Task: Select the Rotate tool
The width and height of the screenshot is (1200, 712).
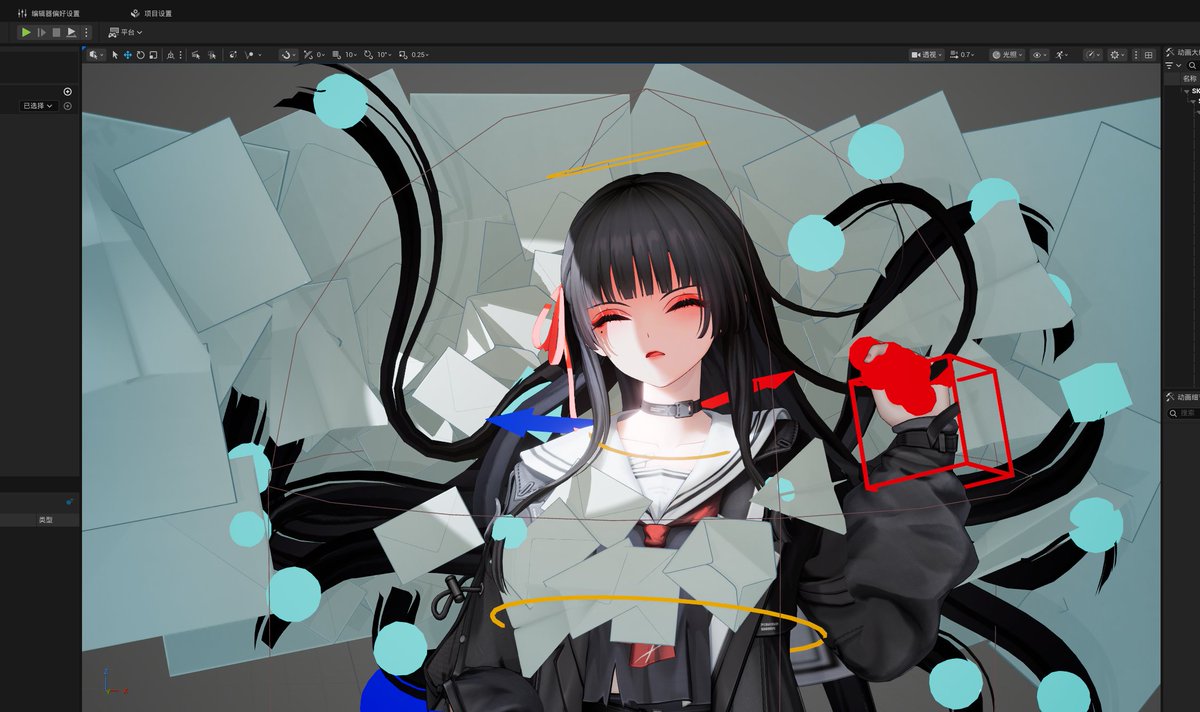Action: [x=140, y=55]
